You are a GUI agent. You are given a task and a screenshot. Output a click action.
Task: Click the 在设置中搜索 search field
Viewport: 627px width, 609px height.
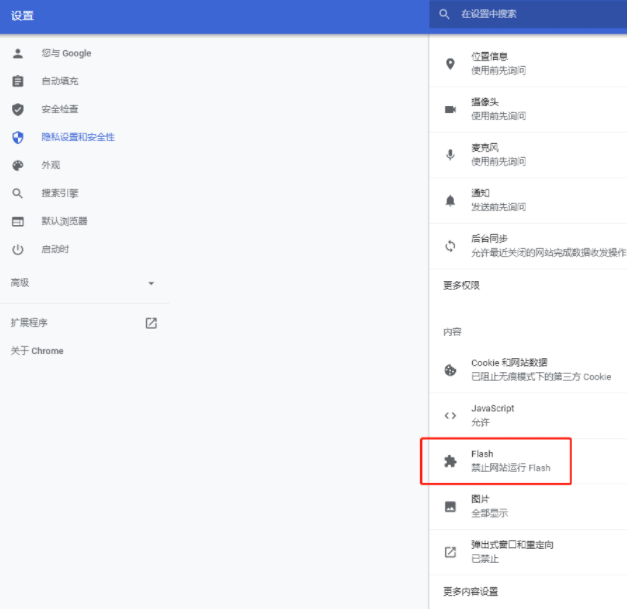[x=528, y=14]
